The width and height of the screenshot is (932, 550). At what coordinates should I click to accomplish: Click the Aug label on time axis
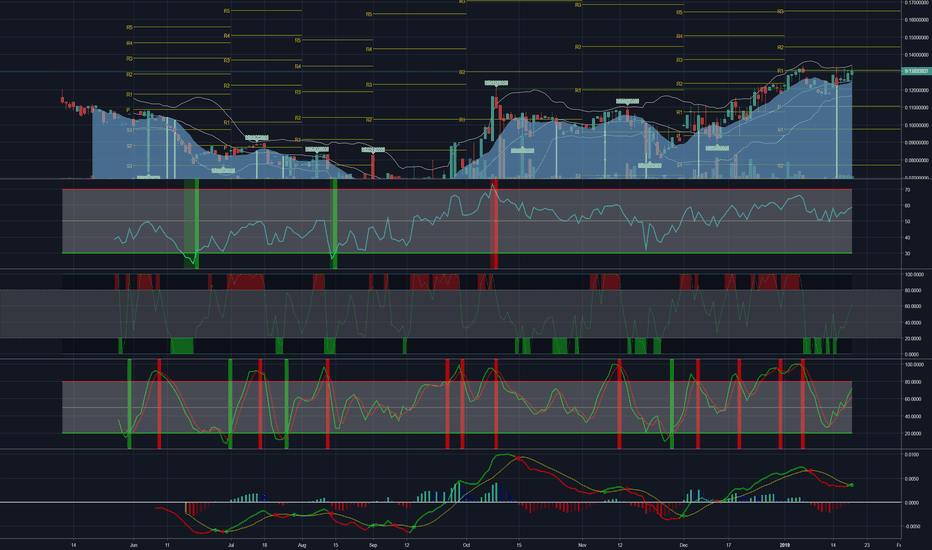(302, 545)
